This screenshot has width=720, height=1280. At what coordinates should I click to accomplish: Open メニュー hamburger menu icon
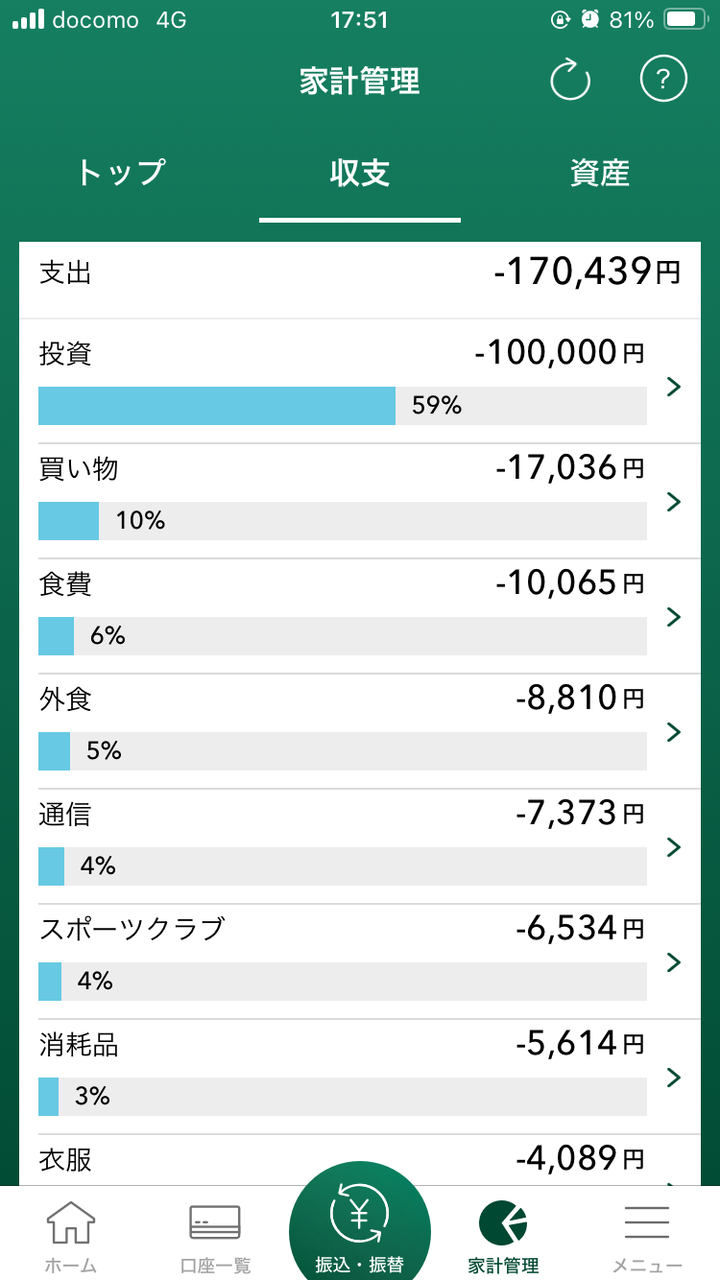(647, 1223)
